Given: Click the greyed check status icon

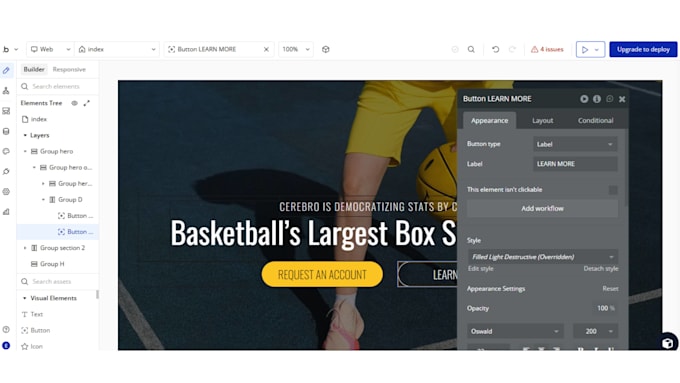Looking at the screenshot, I should pyautogui.click(x=455, y=49).
